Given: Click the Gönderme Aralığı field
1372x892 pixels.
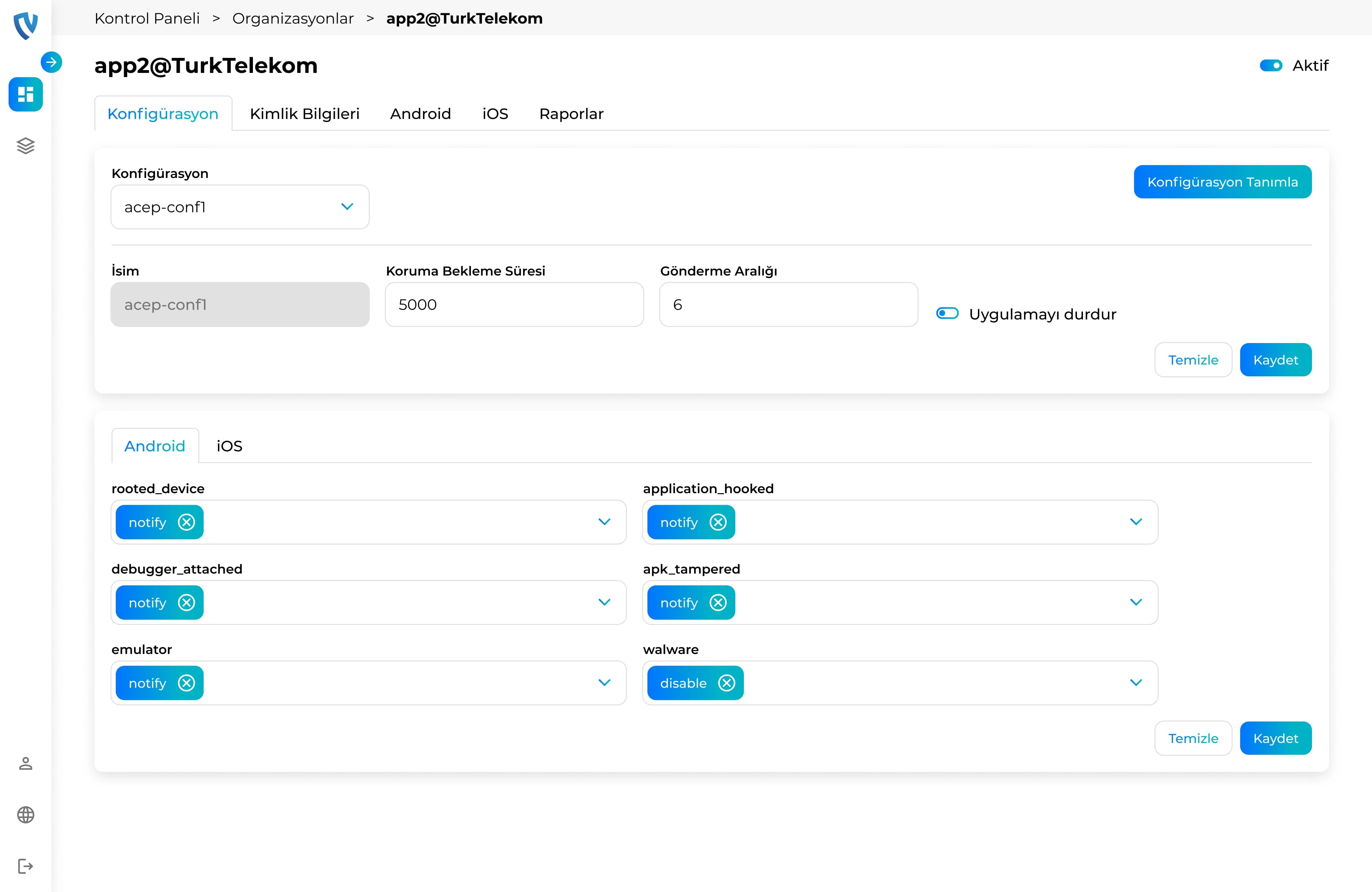Looking at the screenshot, I should coord(789,304).
